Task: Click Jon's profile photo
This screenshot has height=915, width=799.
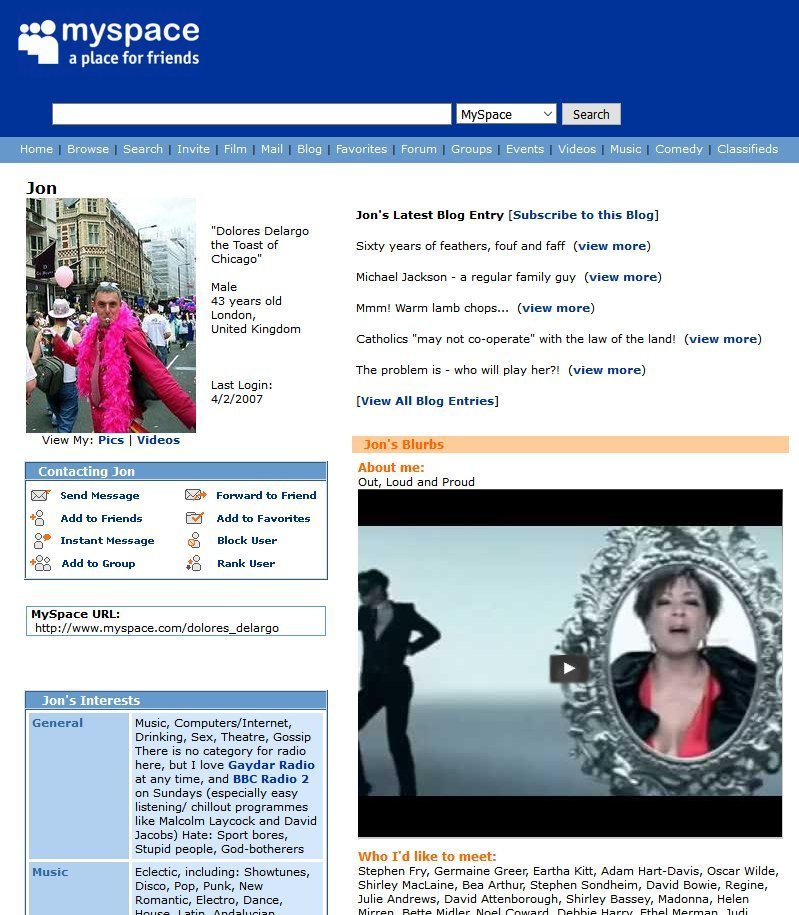Action: pos(111,315)
